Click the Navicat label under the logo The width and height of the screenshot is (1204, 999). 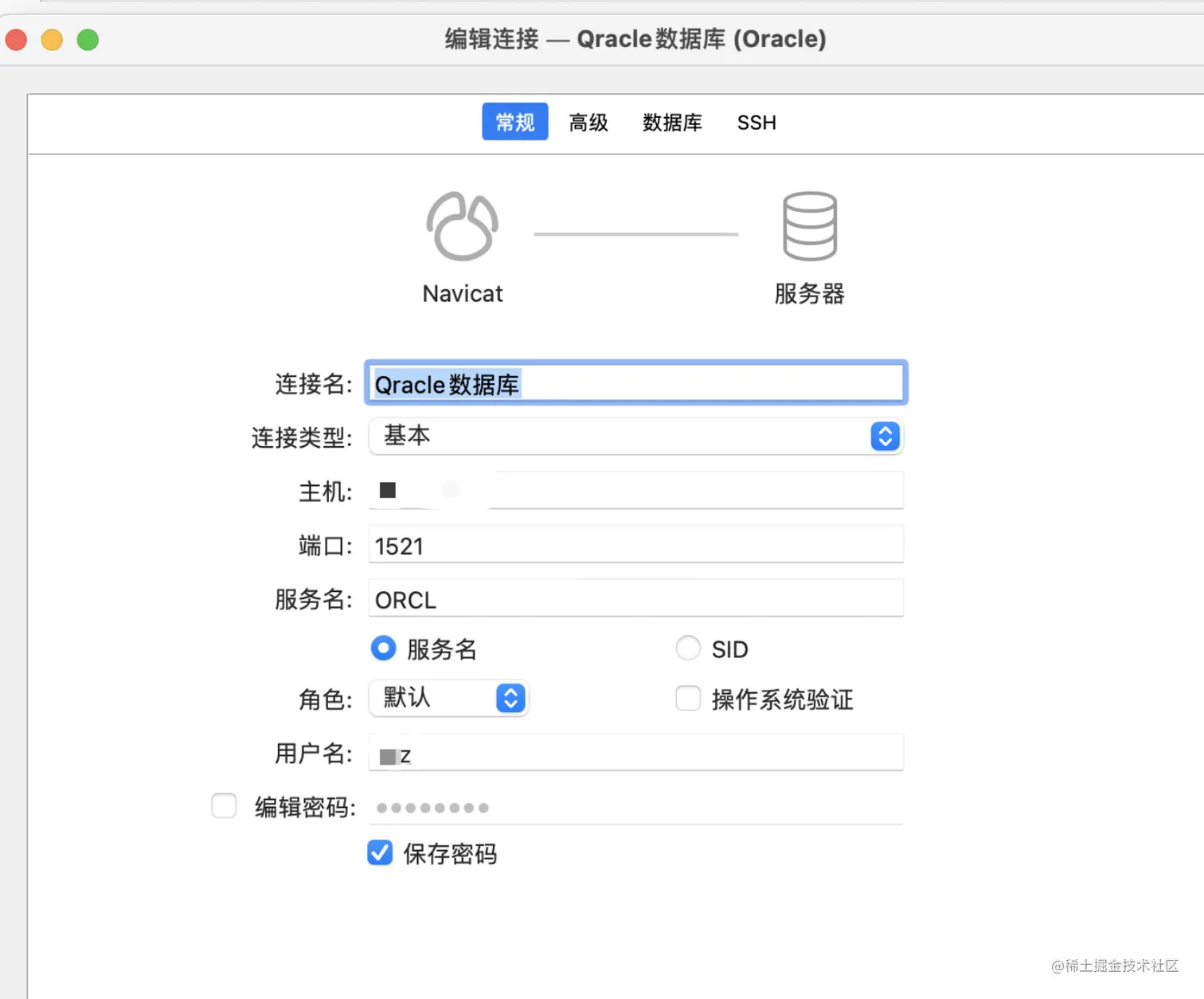(463, 294)
